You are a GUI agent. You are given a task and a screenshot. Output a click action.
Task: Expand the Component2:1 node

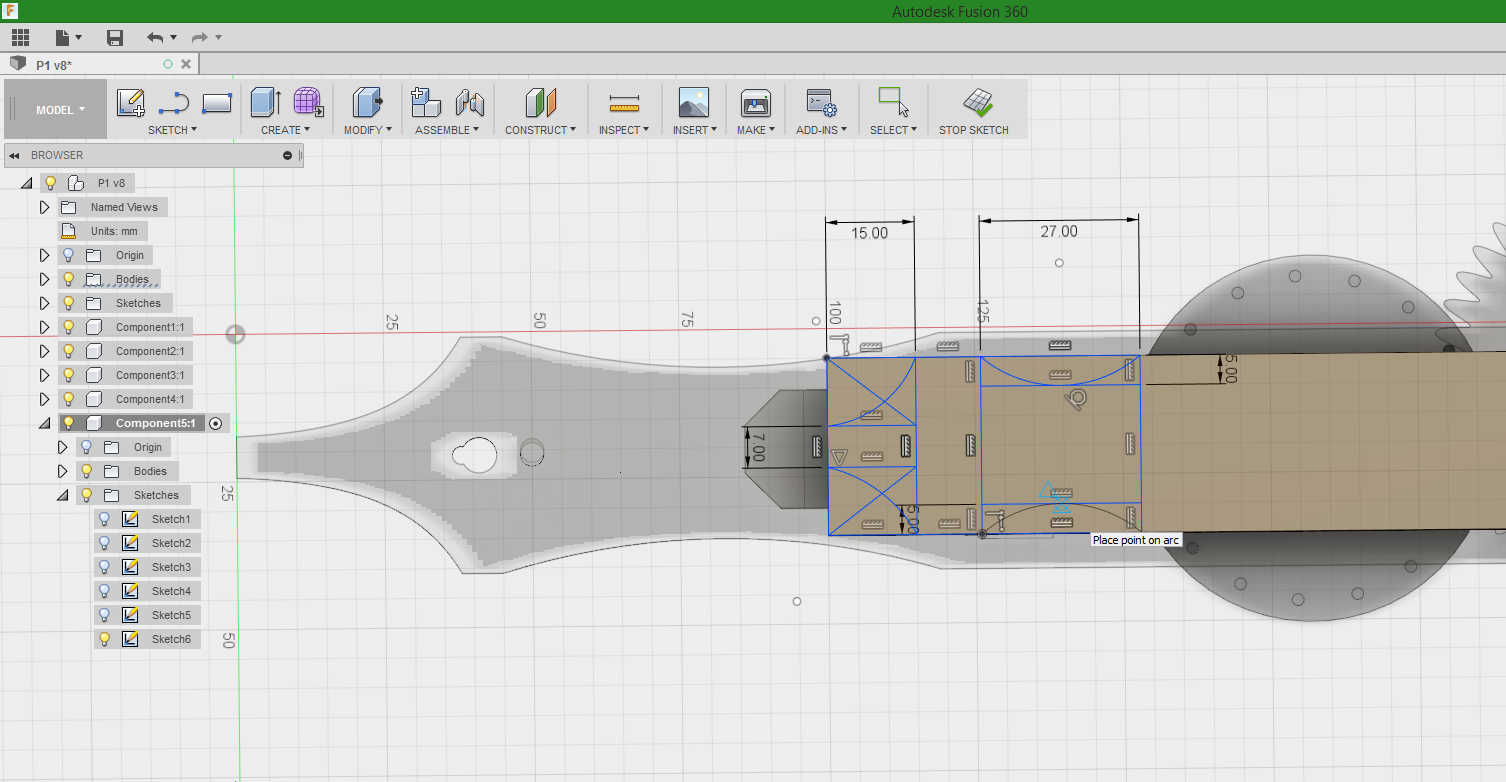click(44, 351)
